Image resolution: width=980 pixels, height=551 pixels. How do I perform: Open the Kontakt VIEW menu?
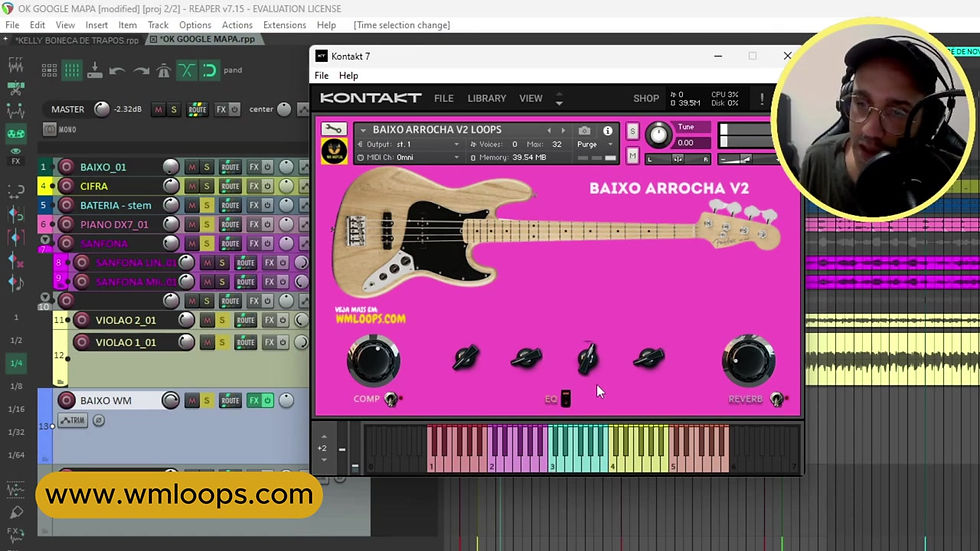531,99
